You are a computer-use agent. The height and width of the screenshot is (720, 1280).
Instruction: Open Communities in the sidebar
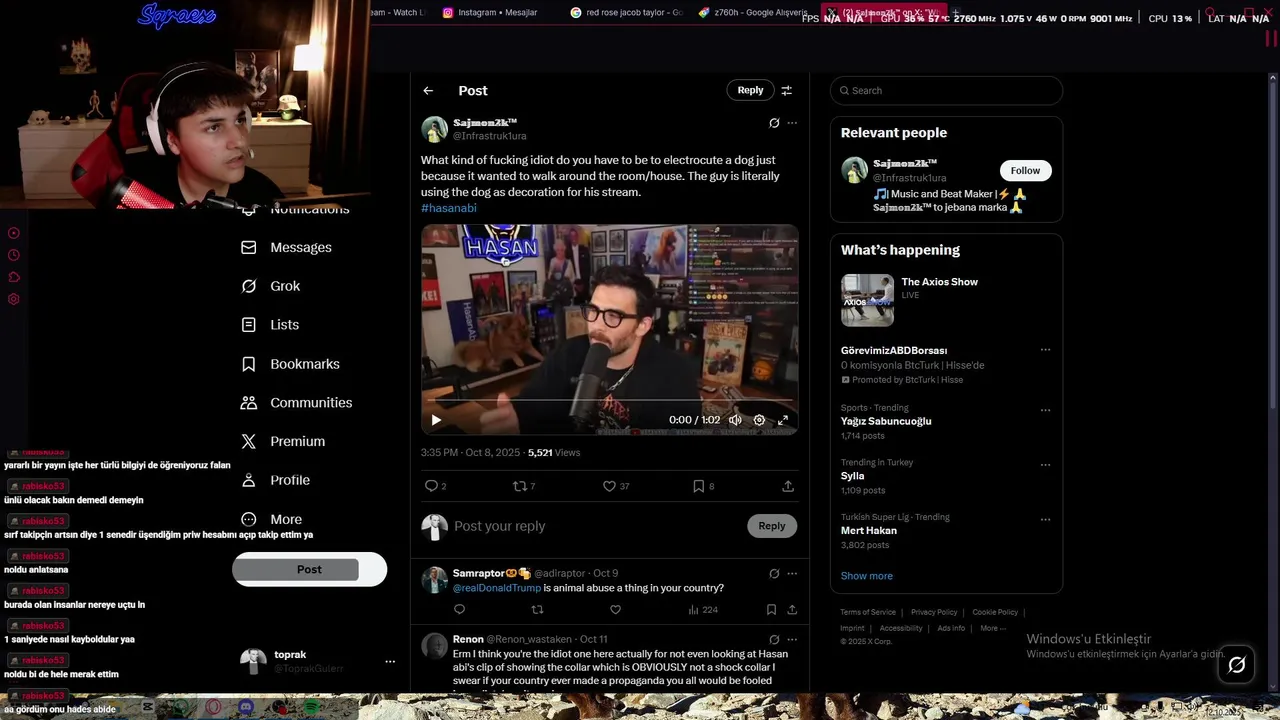tap(296, 403)
